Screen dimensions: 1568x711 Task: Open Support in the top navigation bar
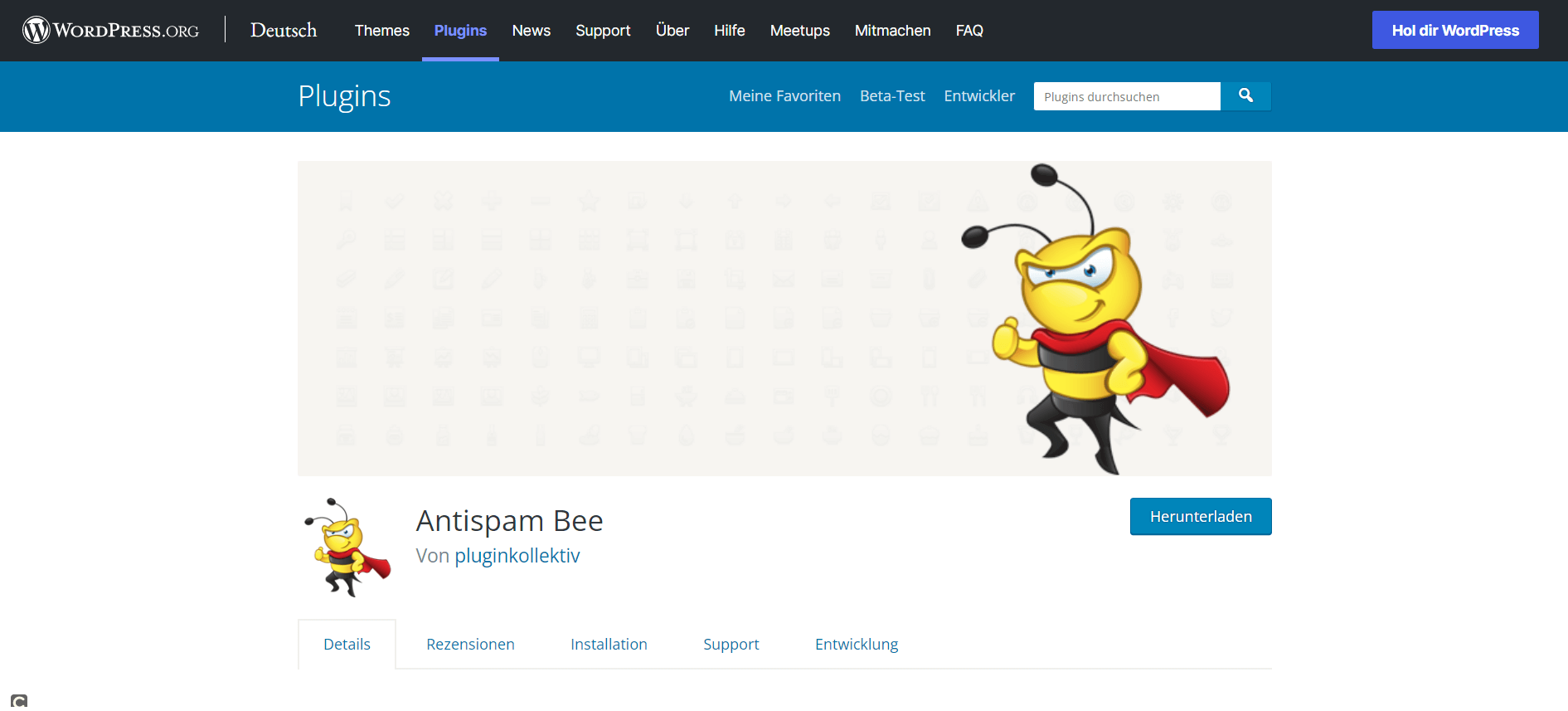coord(603,31)
